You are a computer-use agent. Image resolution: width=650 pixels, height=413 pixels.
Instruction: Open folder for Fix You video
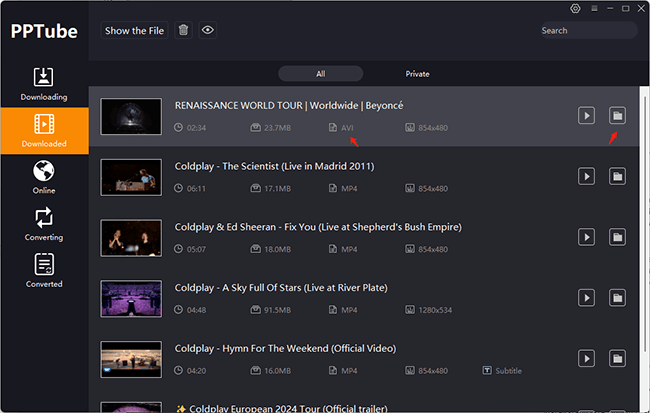[x=617, y=237]
